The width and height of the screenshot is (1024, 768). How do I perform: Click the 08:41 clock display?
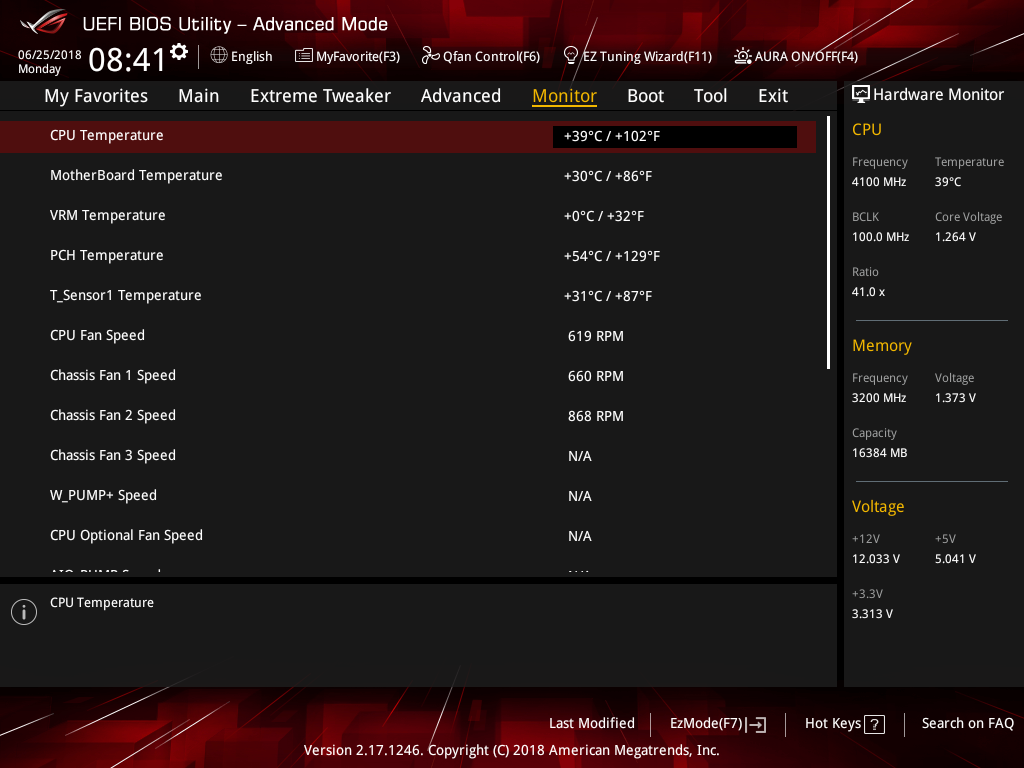point(127,59)
